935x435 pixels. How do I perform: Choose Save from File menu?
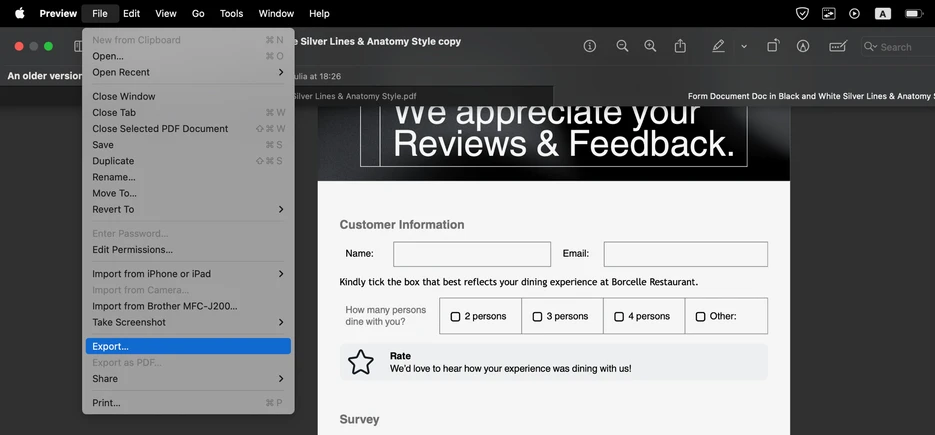tap(188, 145)
